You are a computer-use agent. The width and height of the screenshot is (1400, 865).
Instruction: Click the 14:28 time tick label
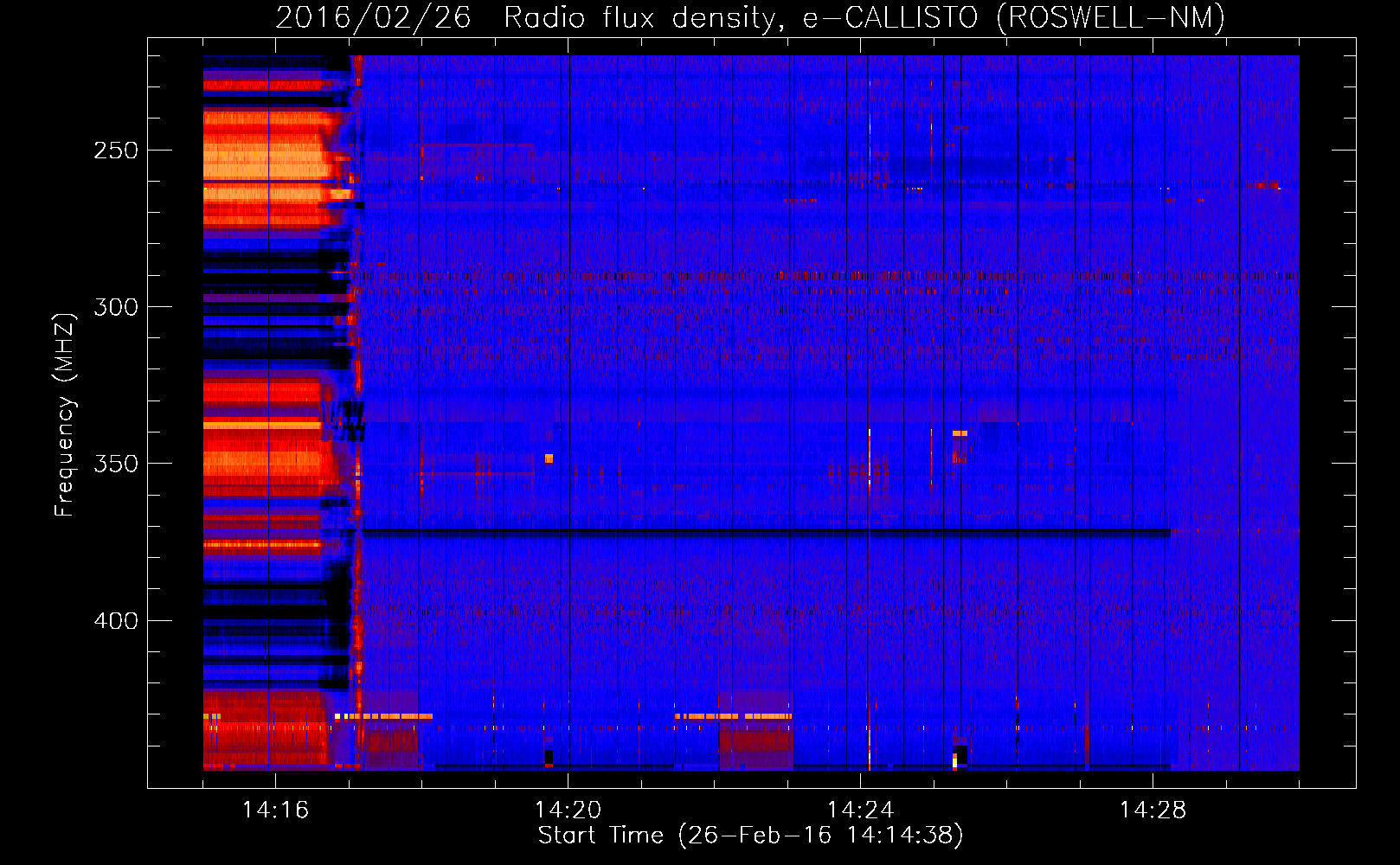pyautogui.click(x=1153, y=810)
